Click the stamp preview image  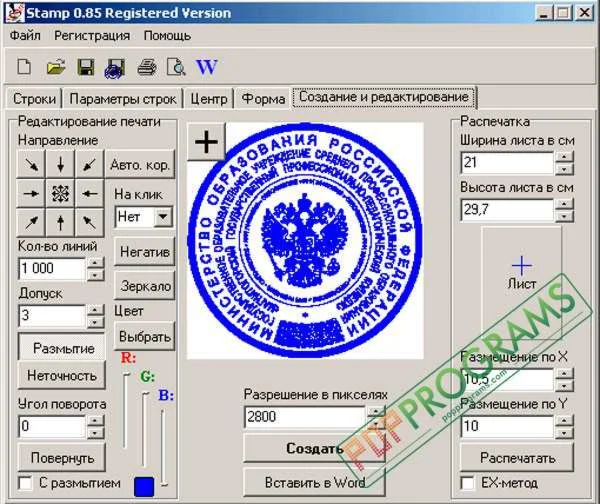tap(305, 241)
